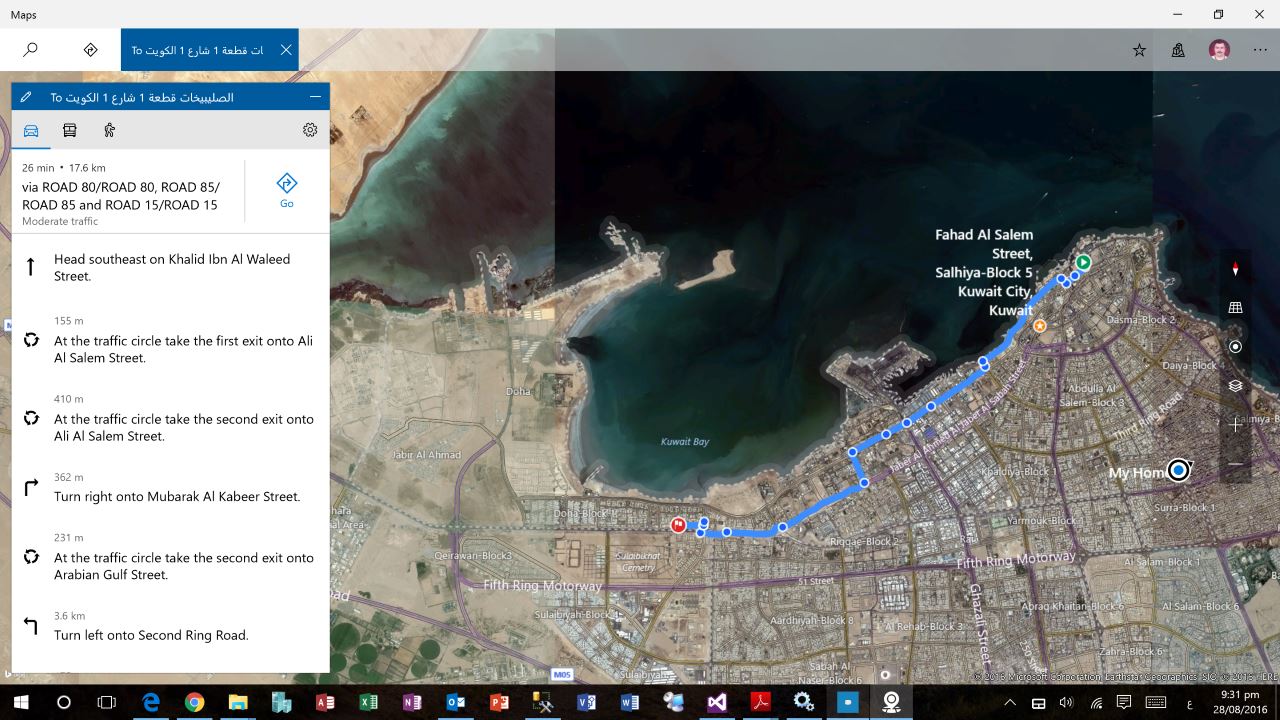
Task: Select driving mode car icon
Action: 31,130
